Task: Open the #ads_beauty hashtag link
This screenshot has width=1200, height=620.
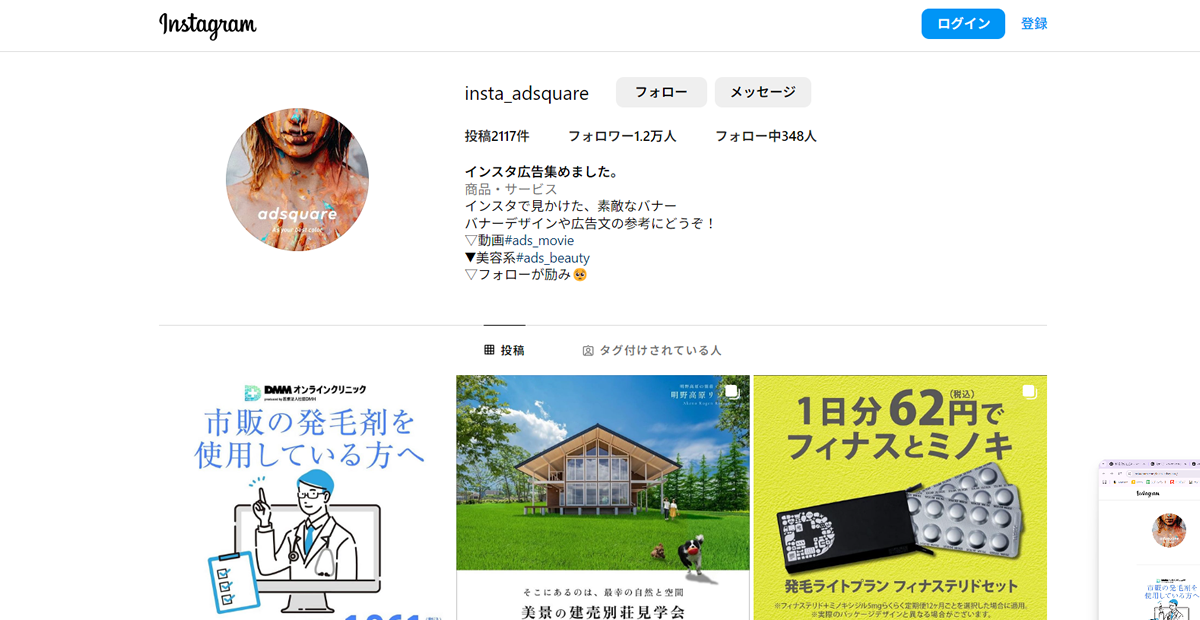Action: [553, 257]
